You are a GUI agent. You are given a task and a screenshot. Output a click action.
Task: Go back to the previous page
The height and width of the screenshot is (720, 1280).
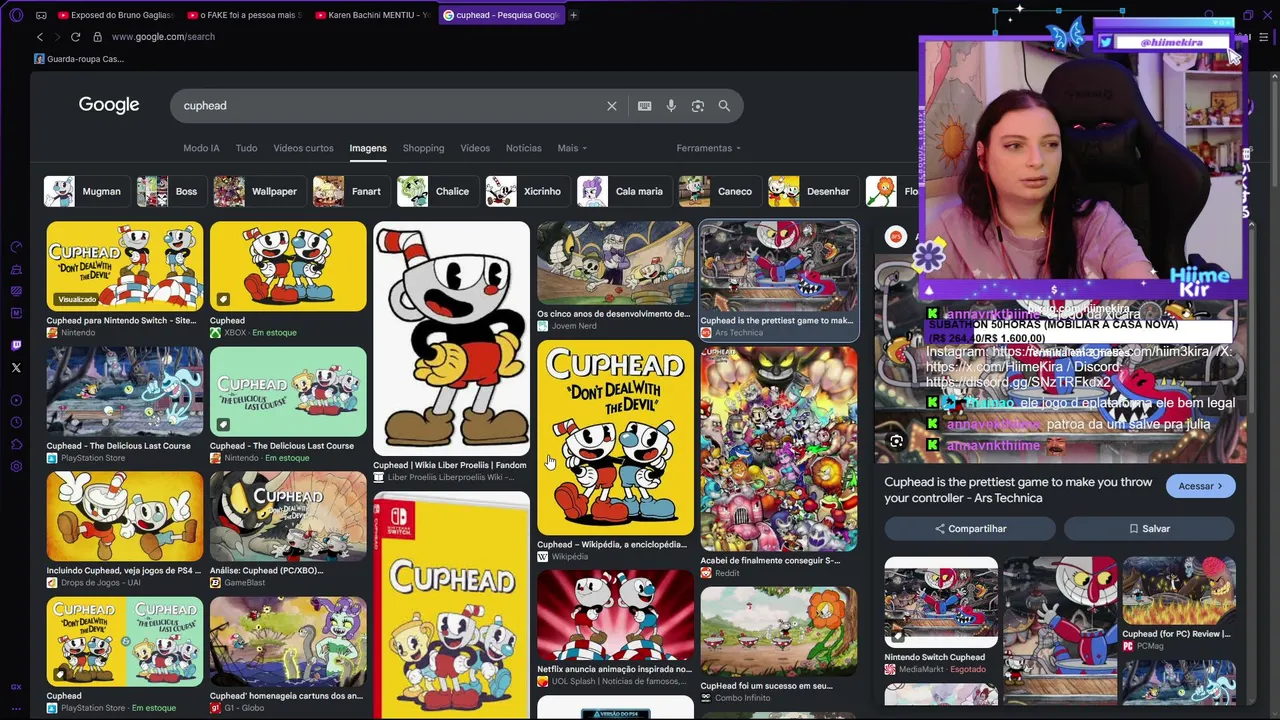40,37
